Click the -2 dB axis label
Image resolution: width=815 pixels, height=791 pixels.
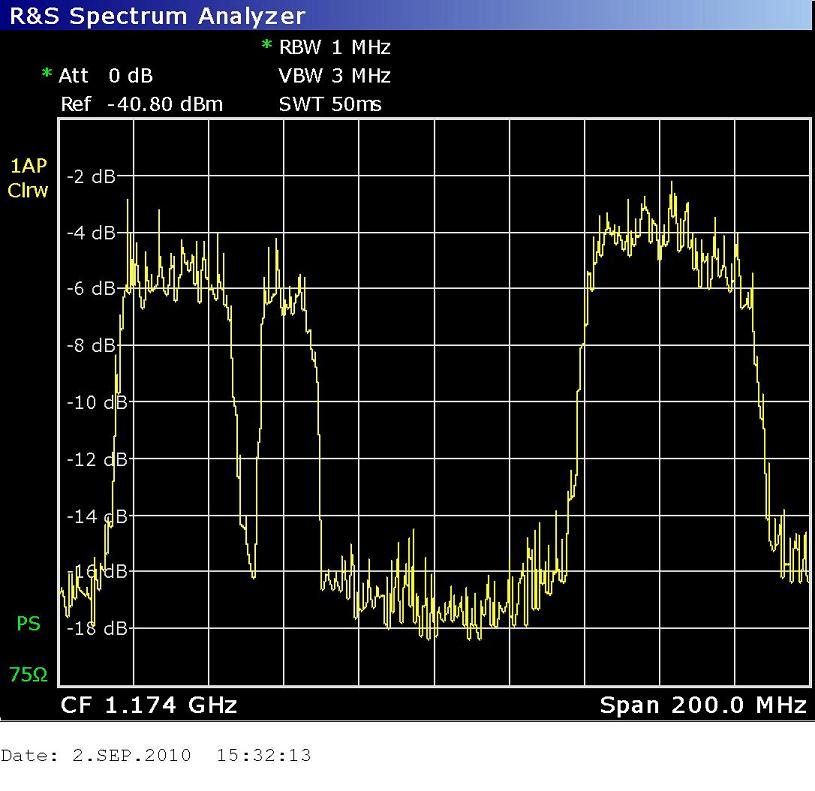(x=90, y=176)
